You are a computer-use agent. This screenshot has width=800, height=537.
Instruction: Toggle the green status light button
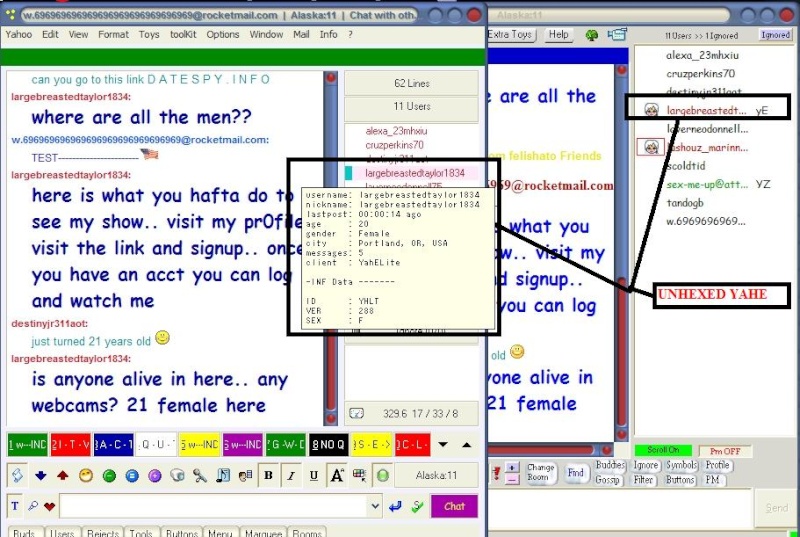383,475
